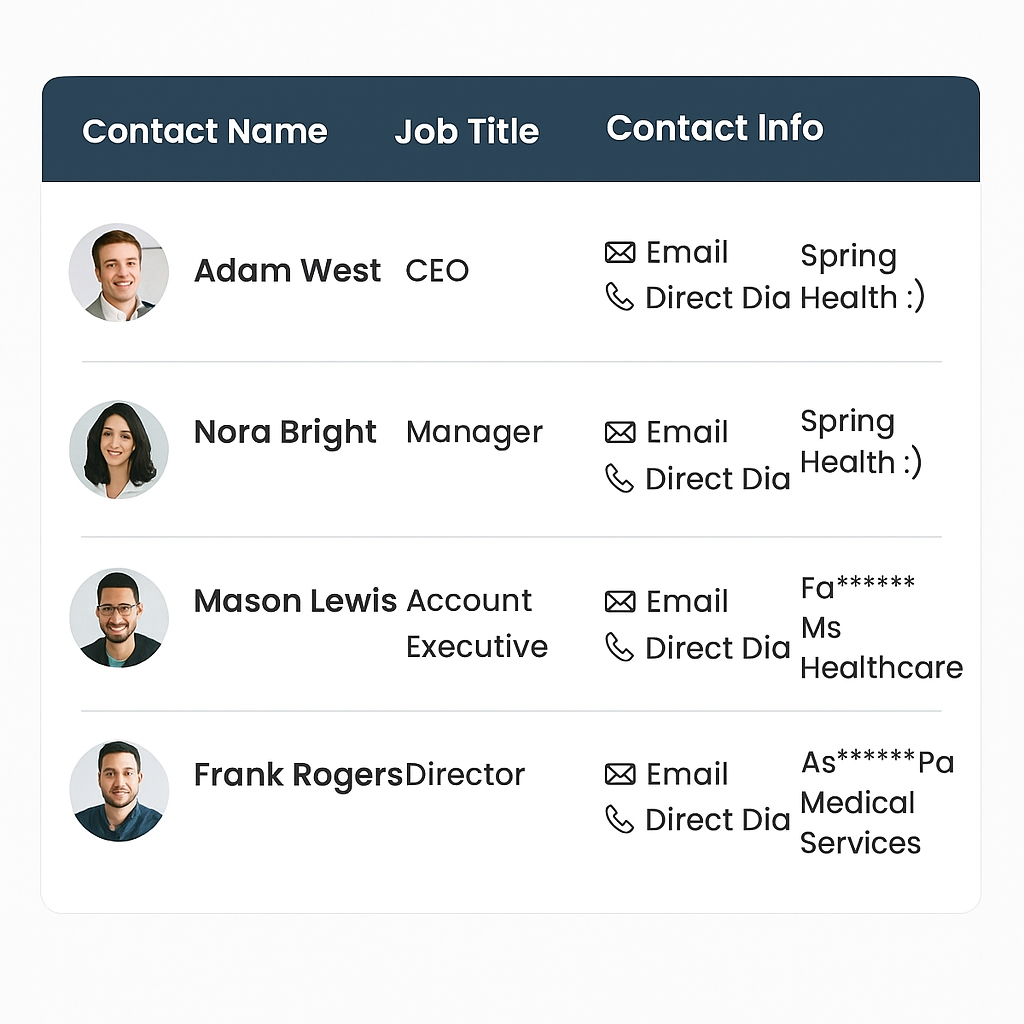The height and width of the screenshot is (1024, 1024).
Task: Click Frank Rogers's email envelope icon
Action: [620, 774]
